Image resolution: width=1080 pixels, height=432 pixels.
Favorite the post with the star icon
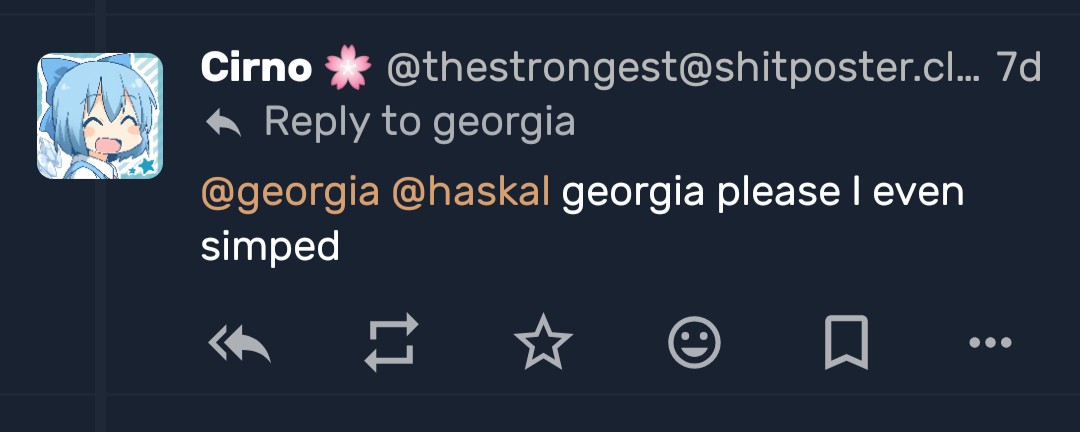click(x=542, y=342)
